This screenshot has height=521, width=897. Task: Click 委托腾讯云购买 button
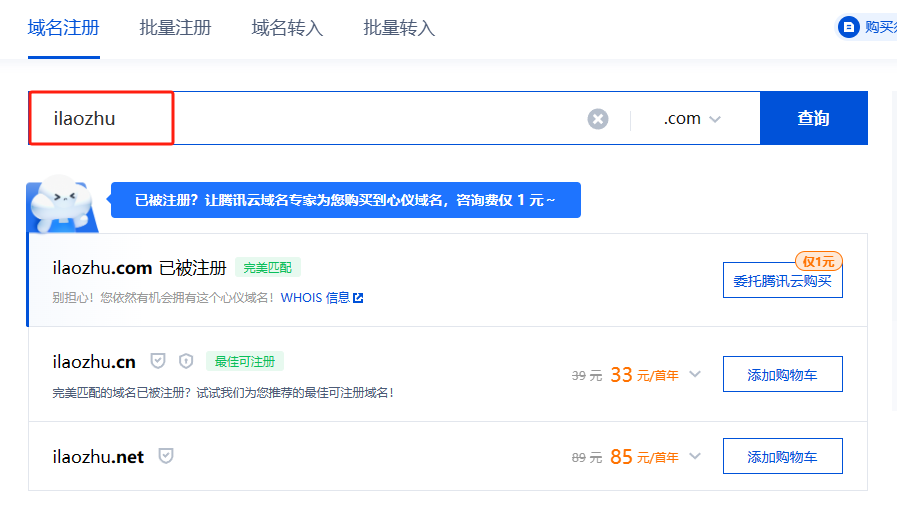pyautogui.click(x=783, y=280)
